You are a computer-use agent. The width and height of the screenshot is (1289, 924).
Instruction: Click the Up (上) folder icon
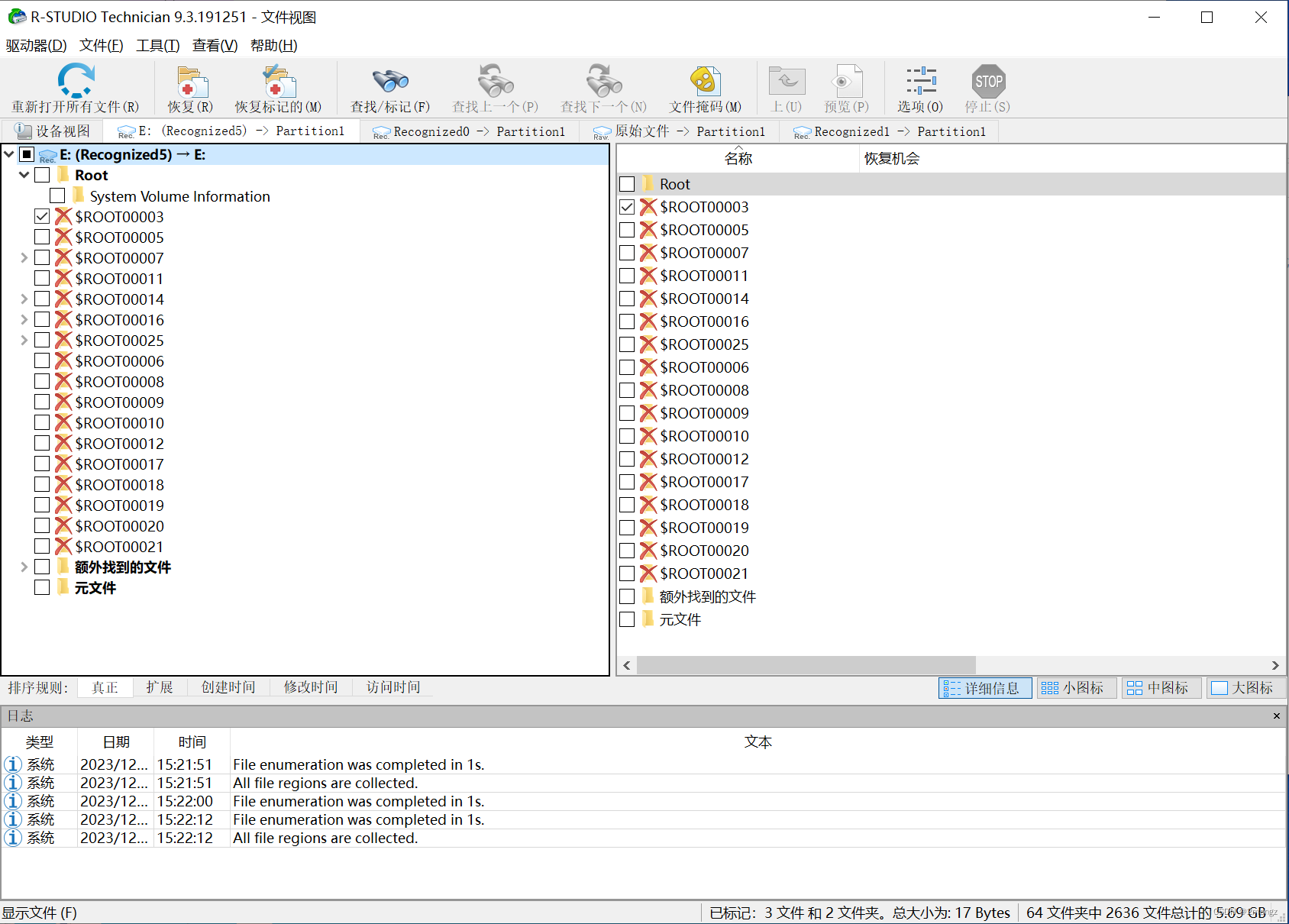tap(787, 81)
